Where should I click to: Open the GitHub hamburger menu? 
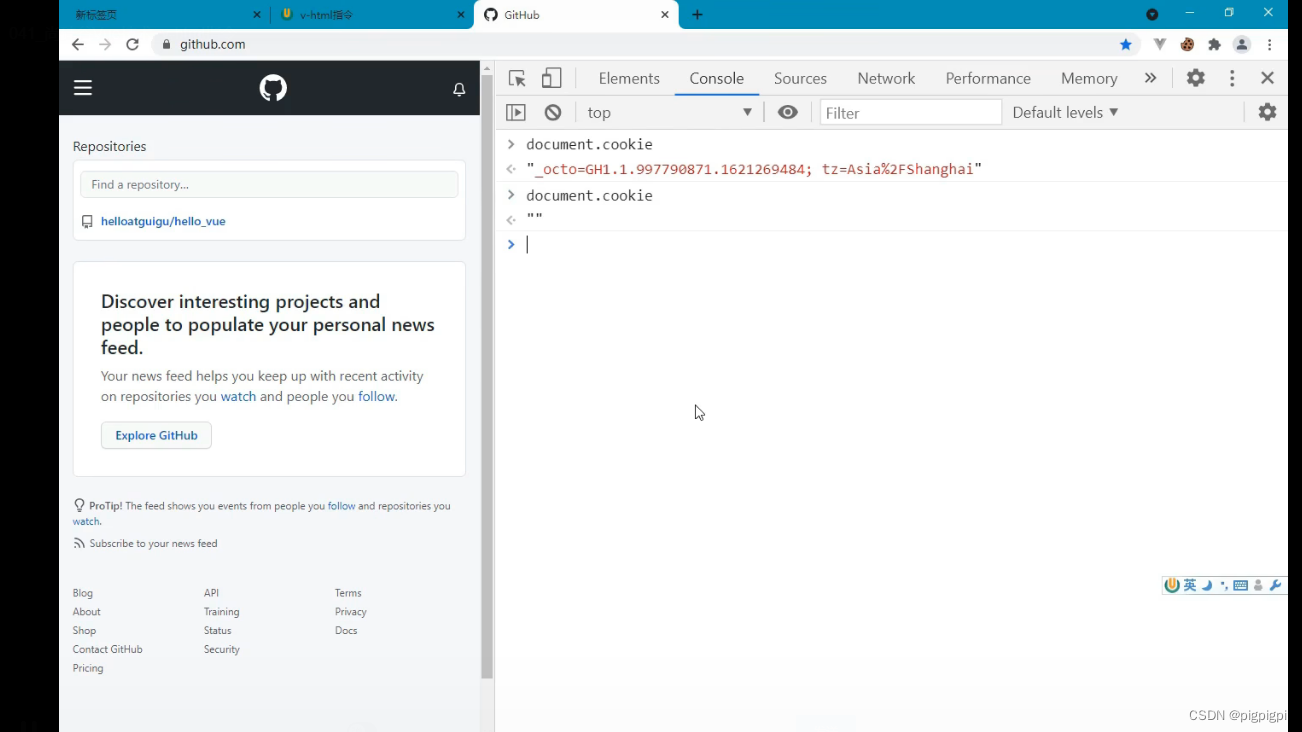pos(83,88)
